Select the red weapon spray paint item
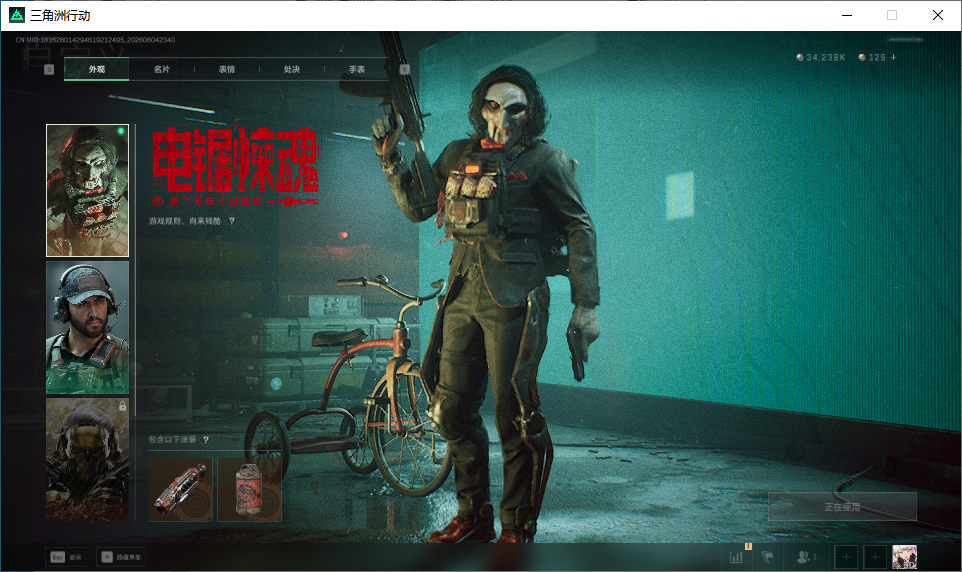Viewport: 962px width, 572px height. pos(181,490)
